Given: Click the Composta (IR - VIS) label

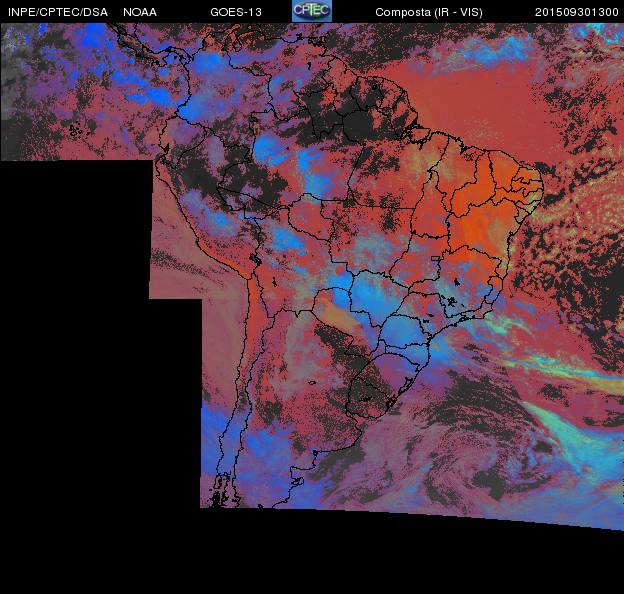Looking at the screenshot, I should 429,12.
